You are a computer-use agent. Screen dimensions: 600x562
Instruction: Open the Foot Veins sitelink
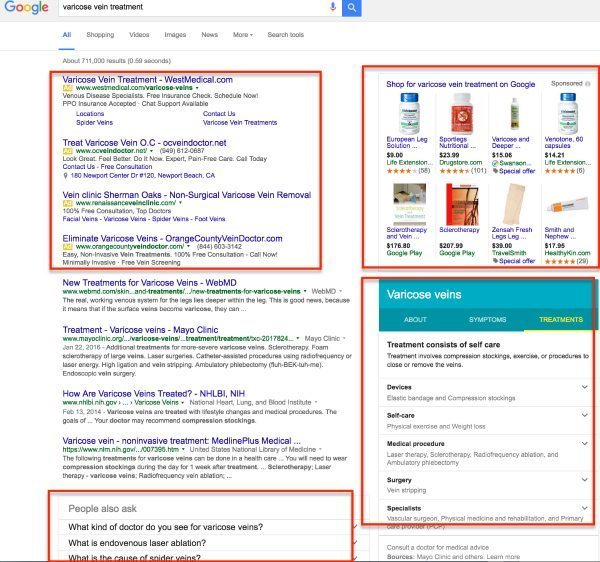pyautogui.click(x=210, y=219)
